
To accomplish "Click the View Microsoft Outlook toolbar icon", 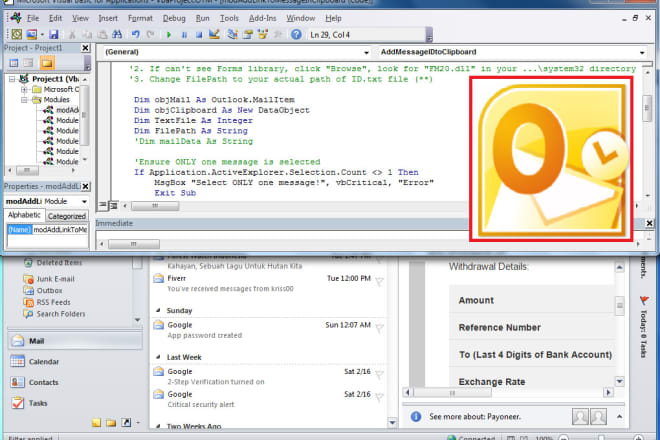I will click(17, 35).
